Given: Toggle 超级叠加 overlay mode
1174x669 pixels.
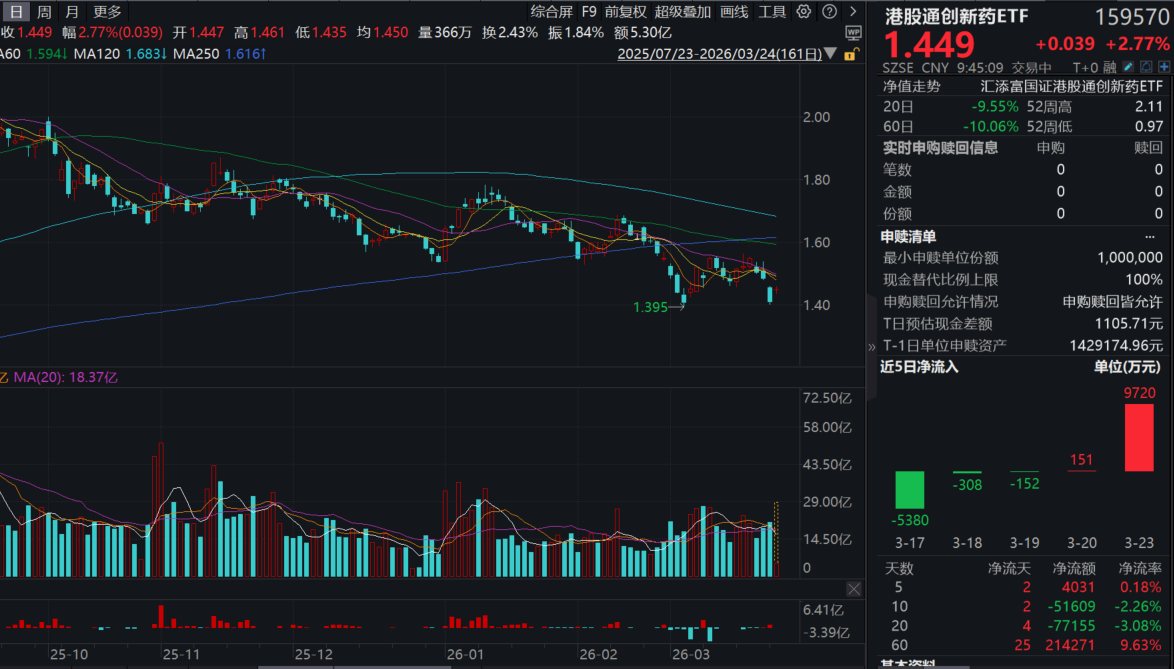Looking at the screenshot, I should coord(683,12).
